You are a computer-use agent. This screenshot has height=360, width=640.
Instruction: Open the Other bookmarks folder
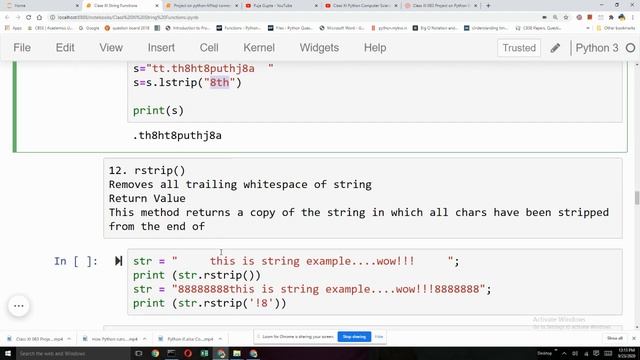[x=616, y=28]
